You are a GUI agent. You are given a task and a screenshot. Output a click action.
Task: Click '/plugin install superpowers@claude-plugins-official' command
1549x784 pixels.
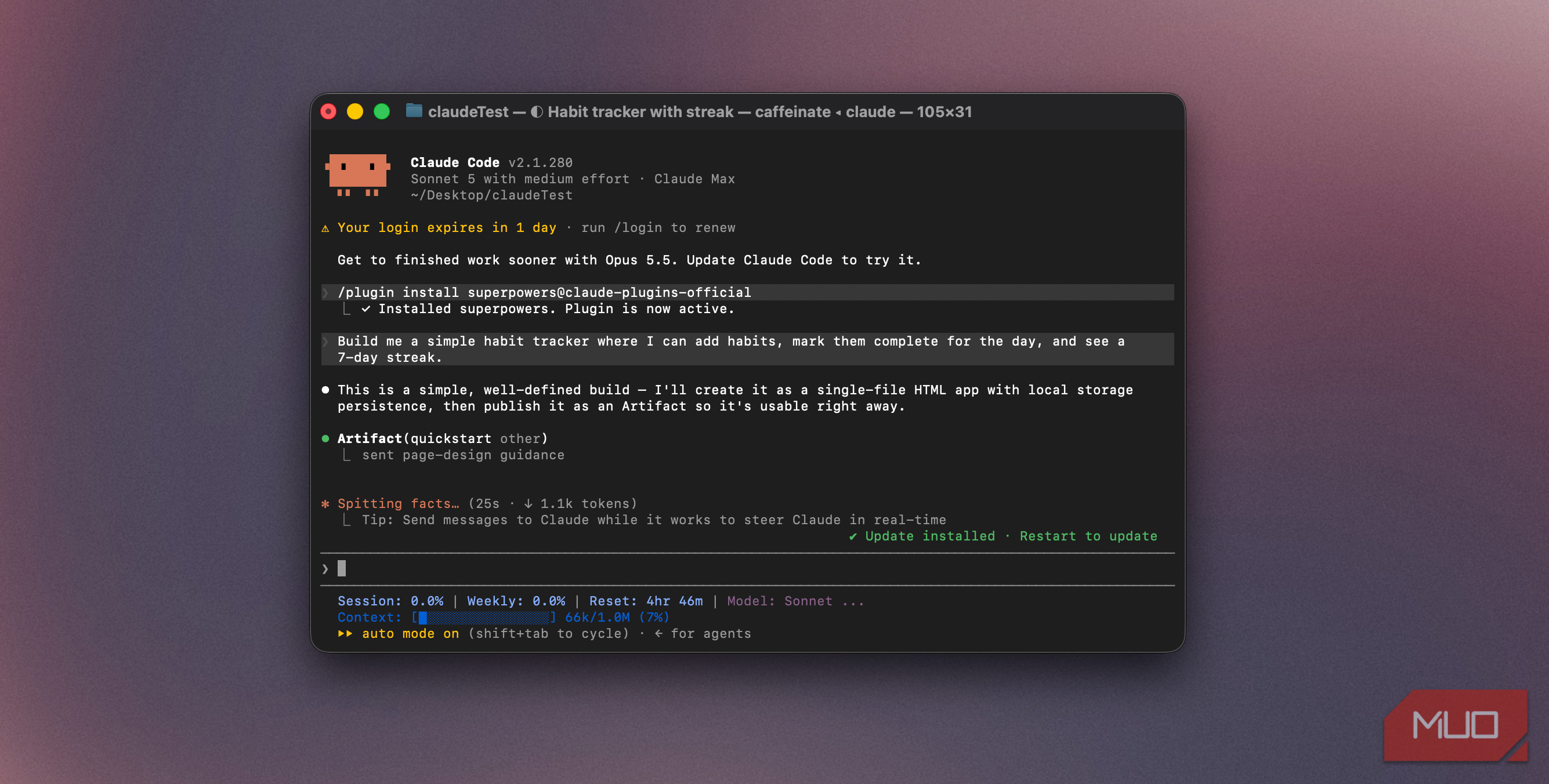tap(544, 292)
